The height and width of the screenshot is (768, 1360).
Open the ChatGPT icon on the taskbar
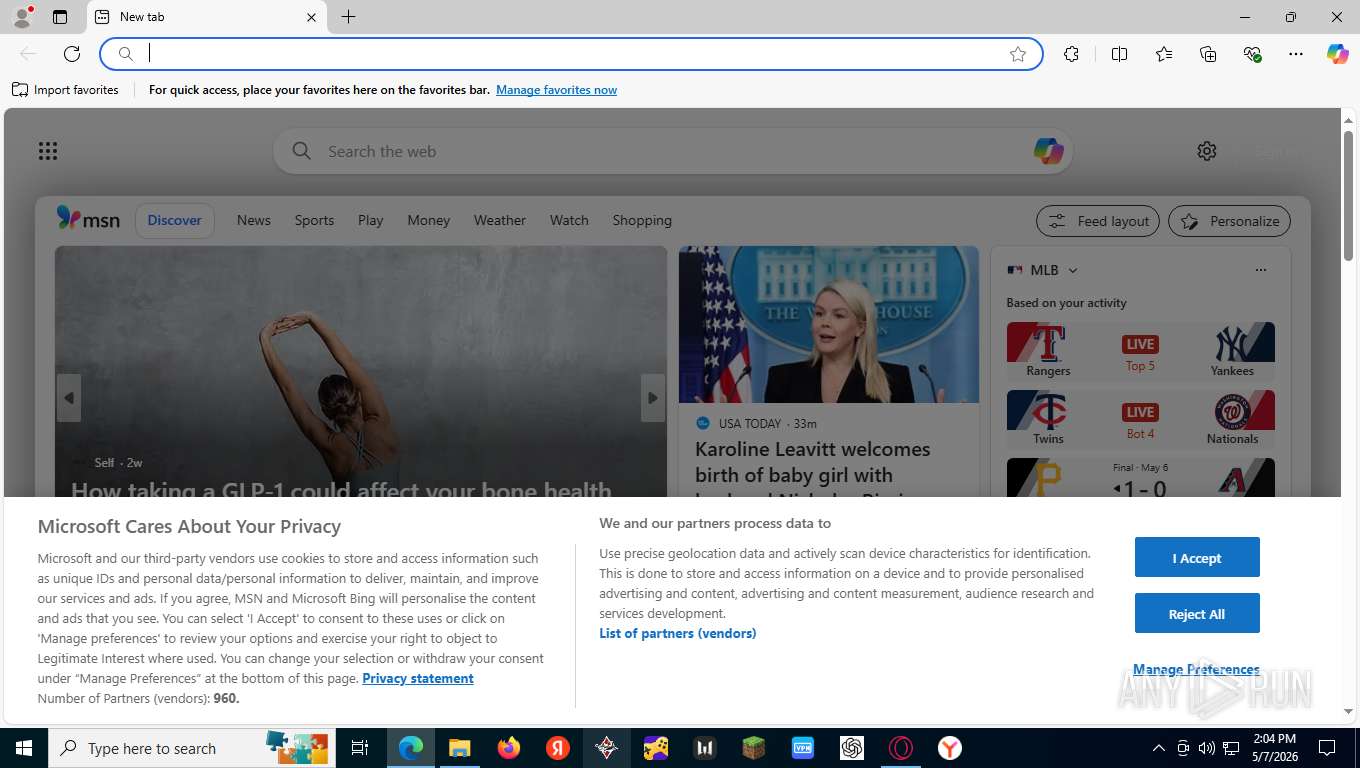[852, 748]
